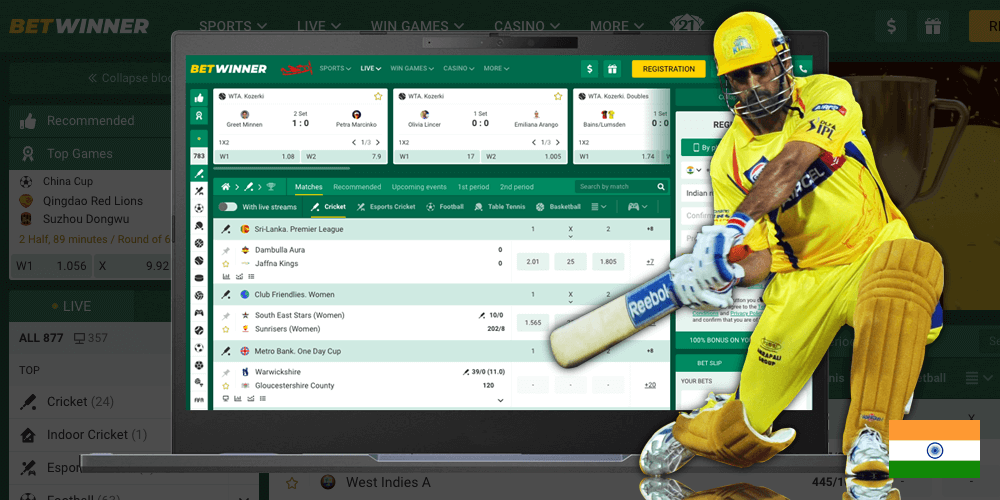Open the CASINO menu in background page header
Image resolution: width=1000 pixels, height=500 pixels.
tap(527, 26)
